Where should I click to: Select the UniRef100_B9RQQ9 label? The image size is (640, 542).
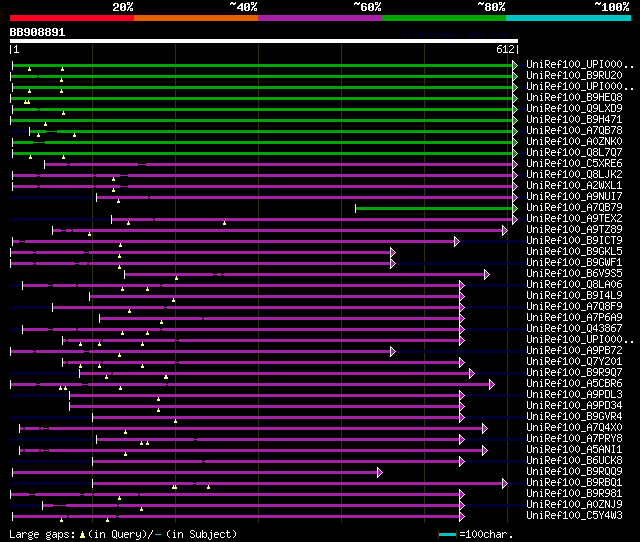point(574,472)
